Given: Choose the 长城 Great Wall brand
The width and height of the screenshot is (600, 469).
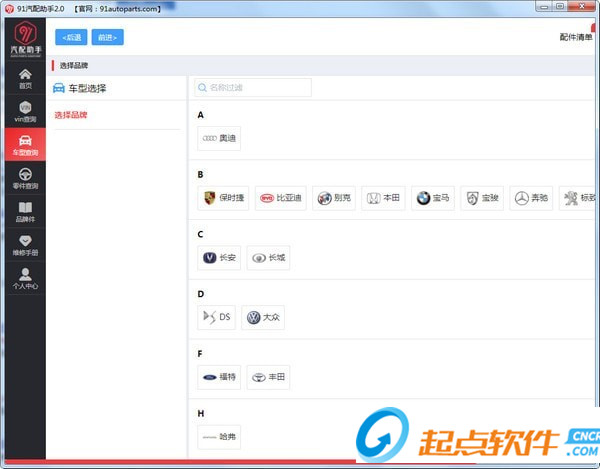Looking at the screenshot, I should click(268, 257).
